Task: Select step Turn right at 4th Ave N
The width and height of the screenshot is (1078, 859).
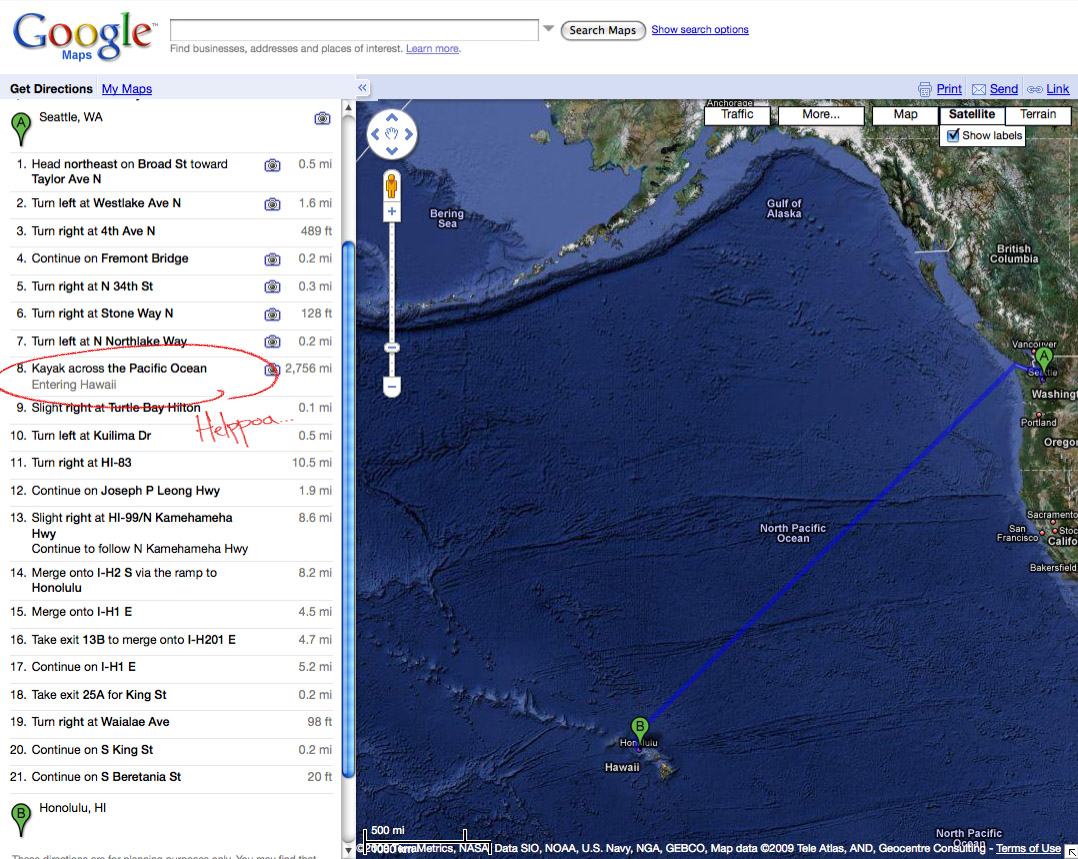Action: tap(171, 232)
